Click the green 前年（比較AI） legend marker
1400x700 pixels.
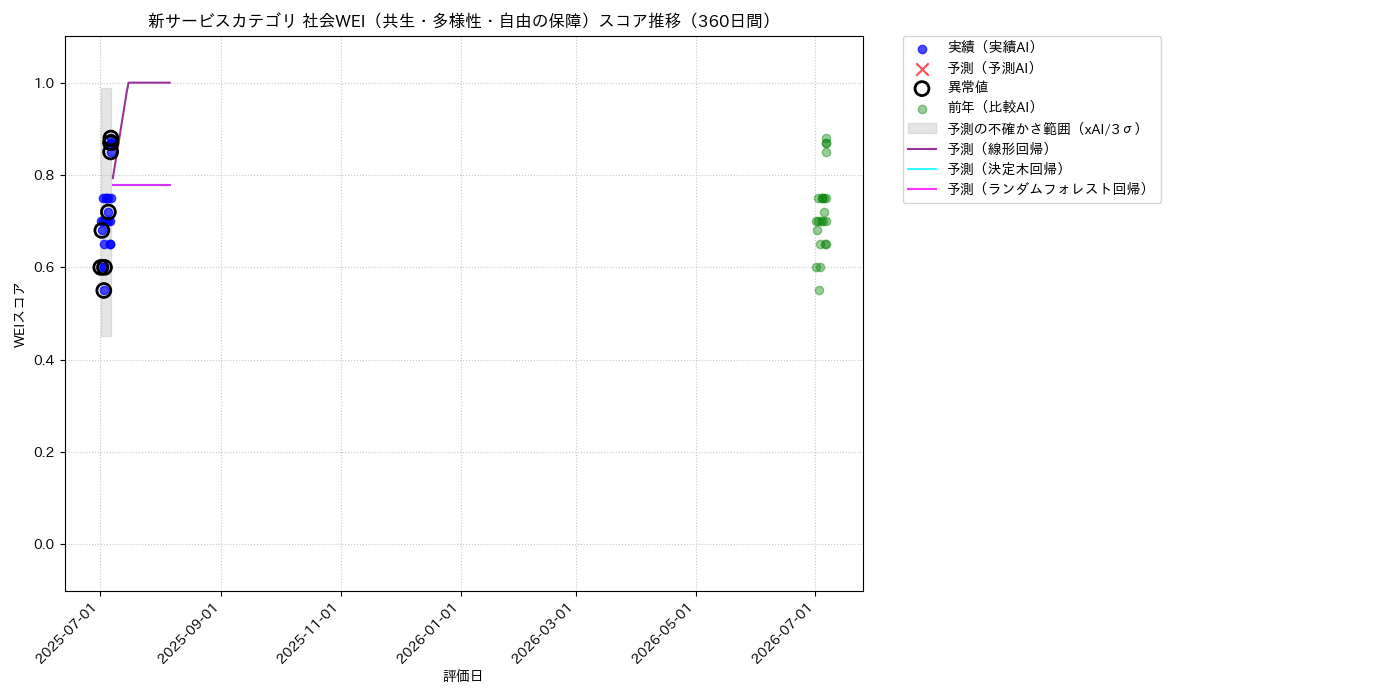click(x=922, y=109)
